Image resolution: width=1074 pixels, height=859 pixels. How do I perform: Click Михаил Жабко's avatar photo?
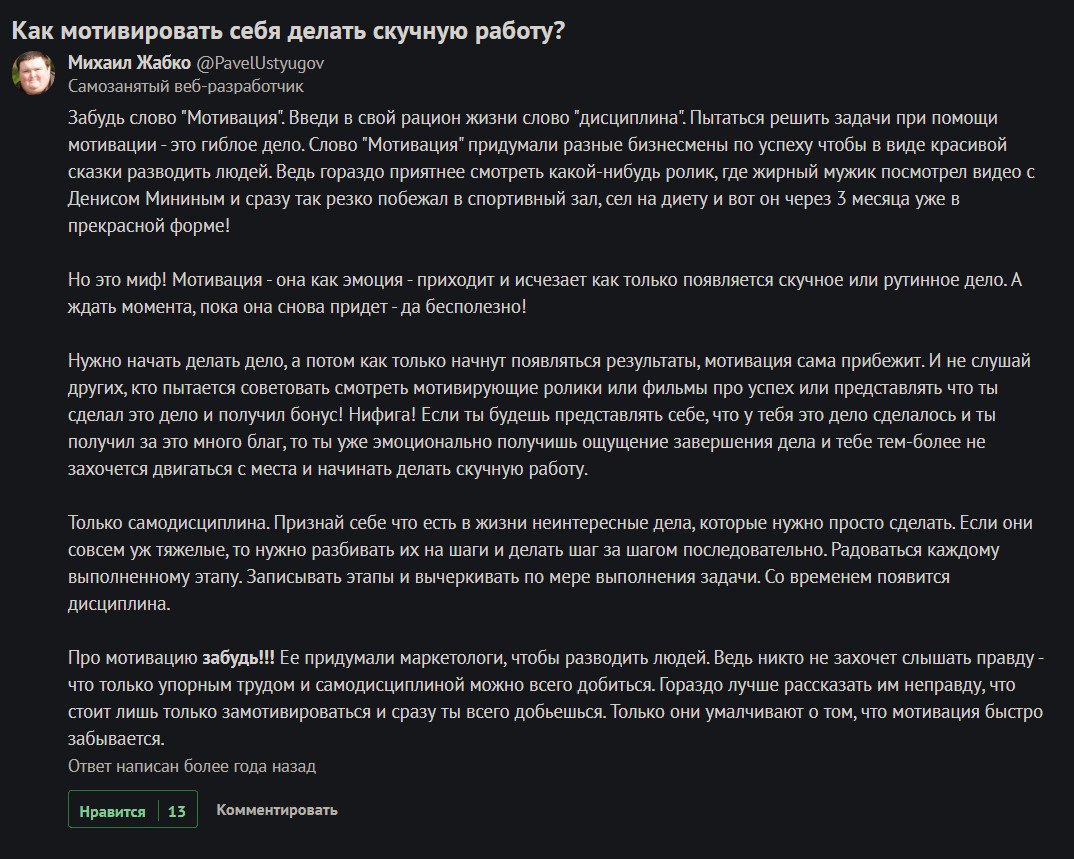click(x=33, y=74)
